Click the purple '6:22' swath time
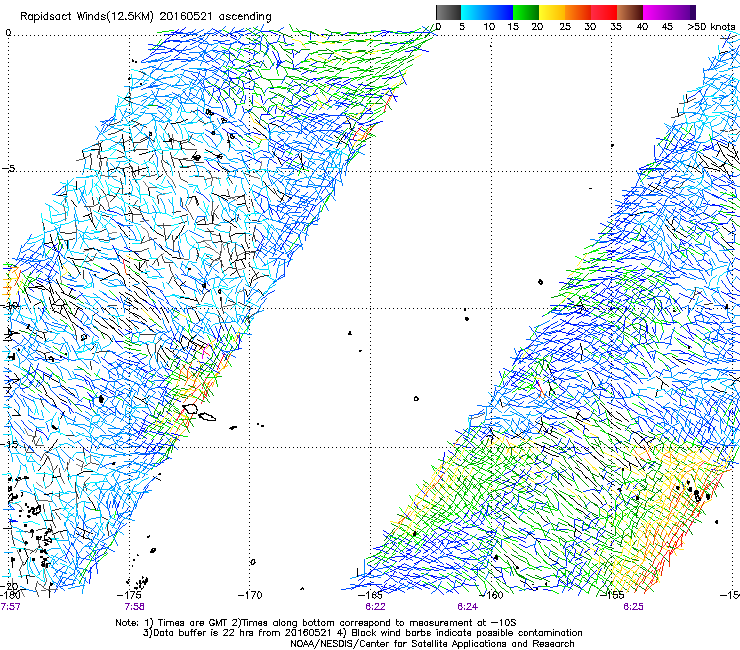 (x=375, y=607)
